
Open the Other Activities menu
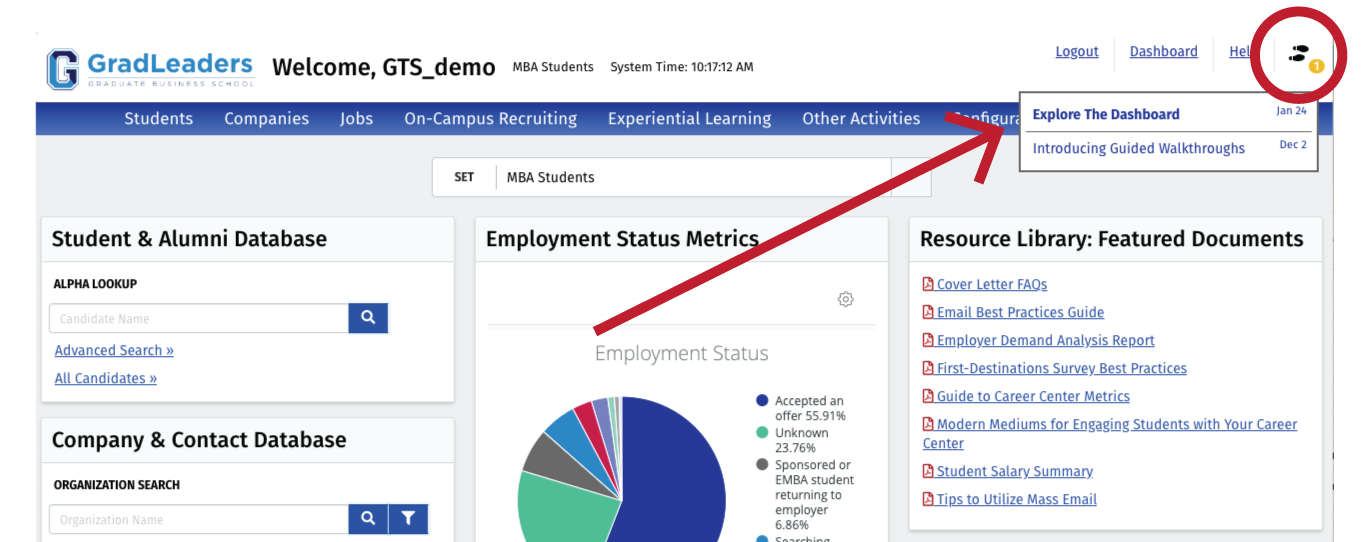pyautogui.click(x=861, y=119)
